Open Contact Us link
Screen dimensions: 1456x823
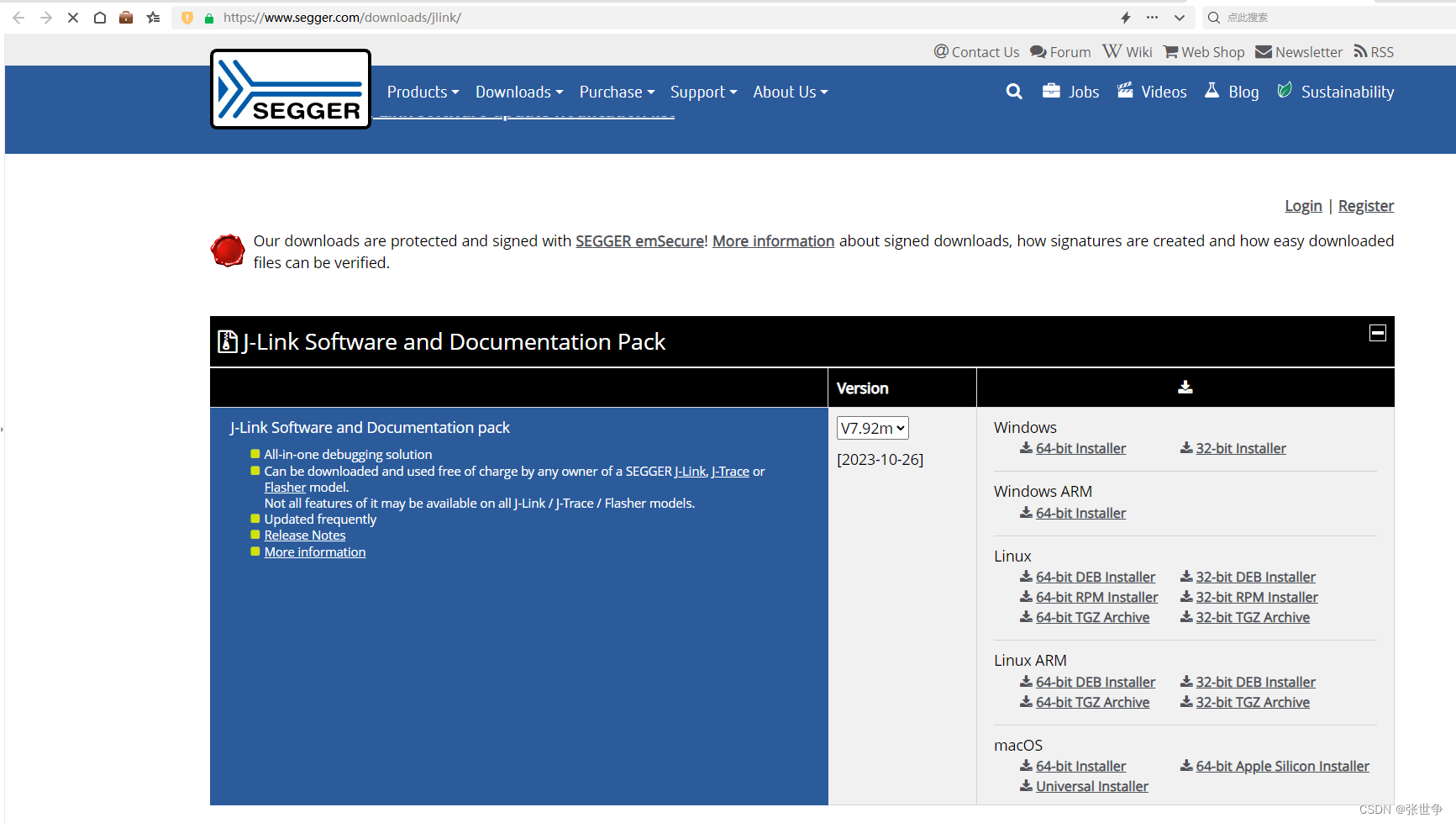pos(976,52)
